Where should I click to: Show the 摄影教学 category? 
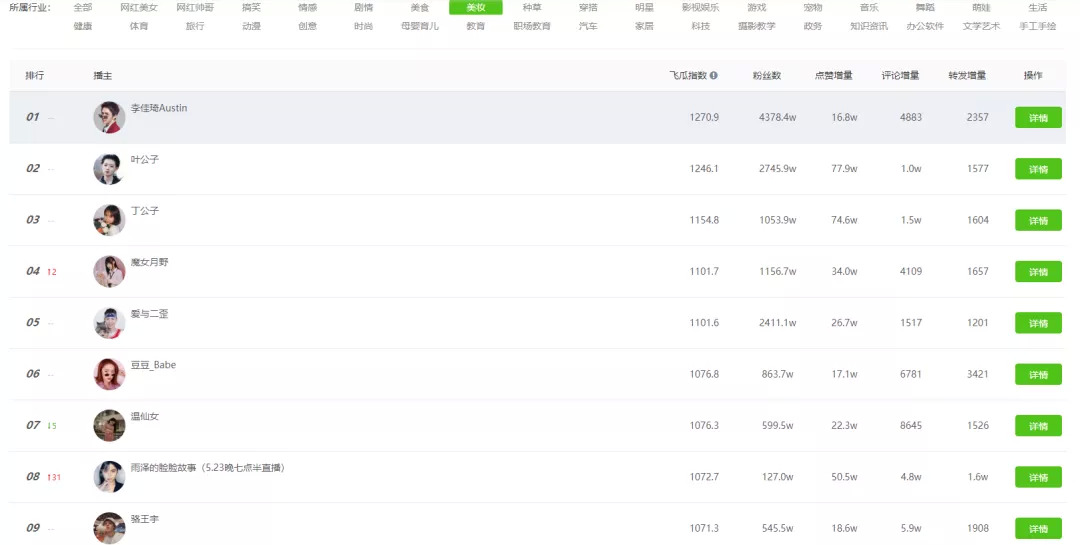757,26
